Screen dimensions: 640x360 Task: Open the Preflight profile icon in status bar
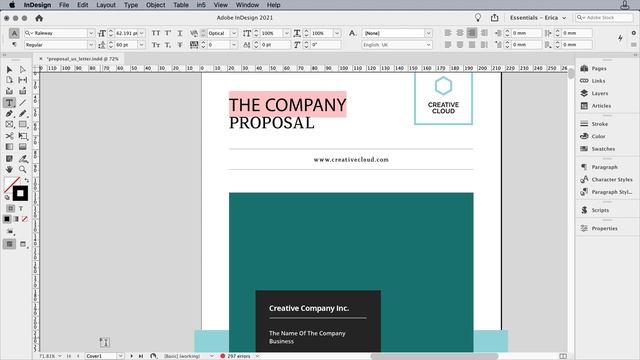pyautogui.click(x=153, y=356)
